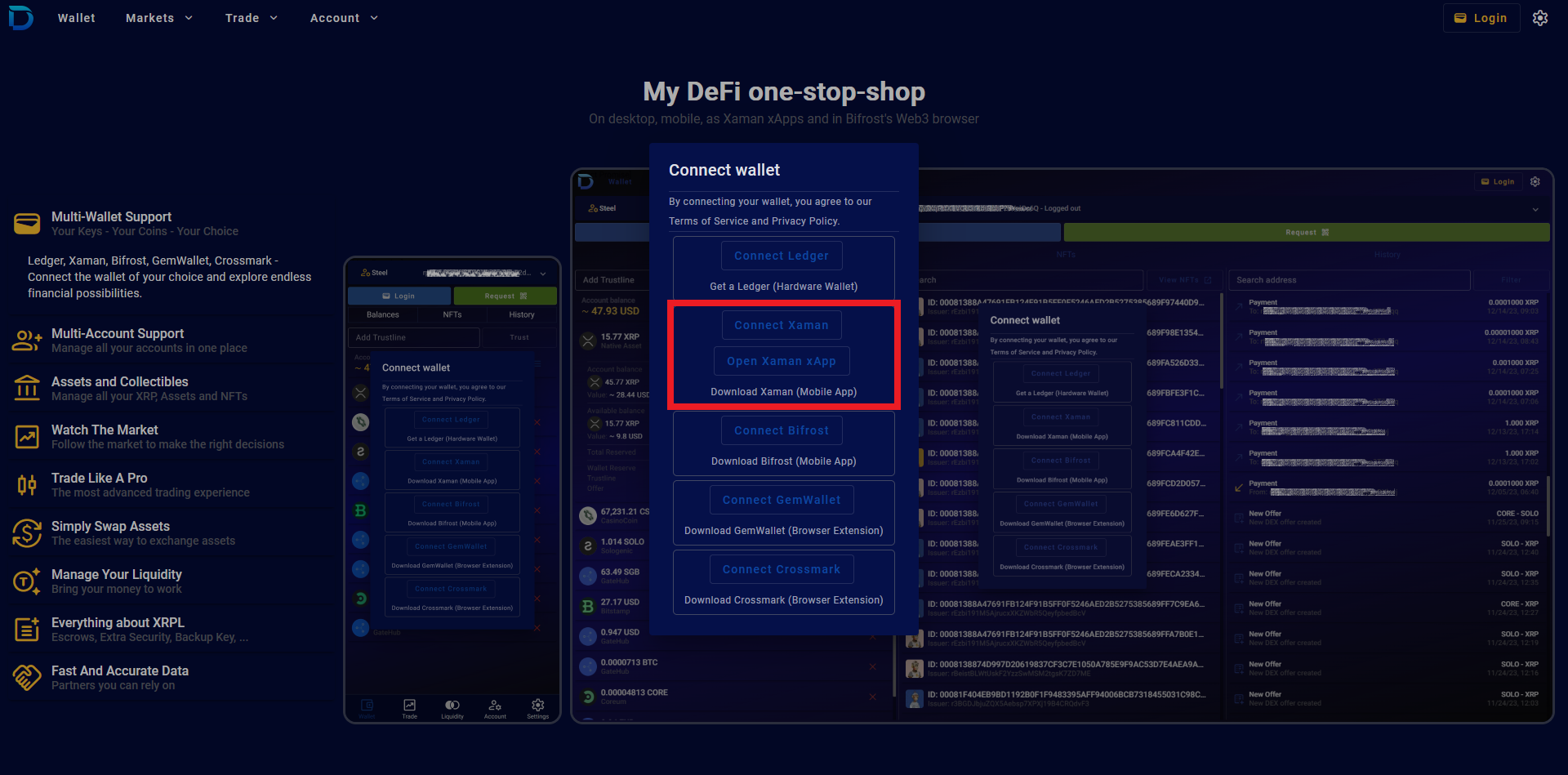Image resolution: width=1568 pixels, height=775 pixels.
Task: Click the Multi-Account Support people icon
Action: click(27, 341)
